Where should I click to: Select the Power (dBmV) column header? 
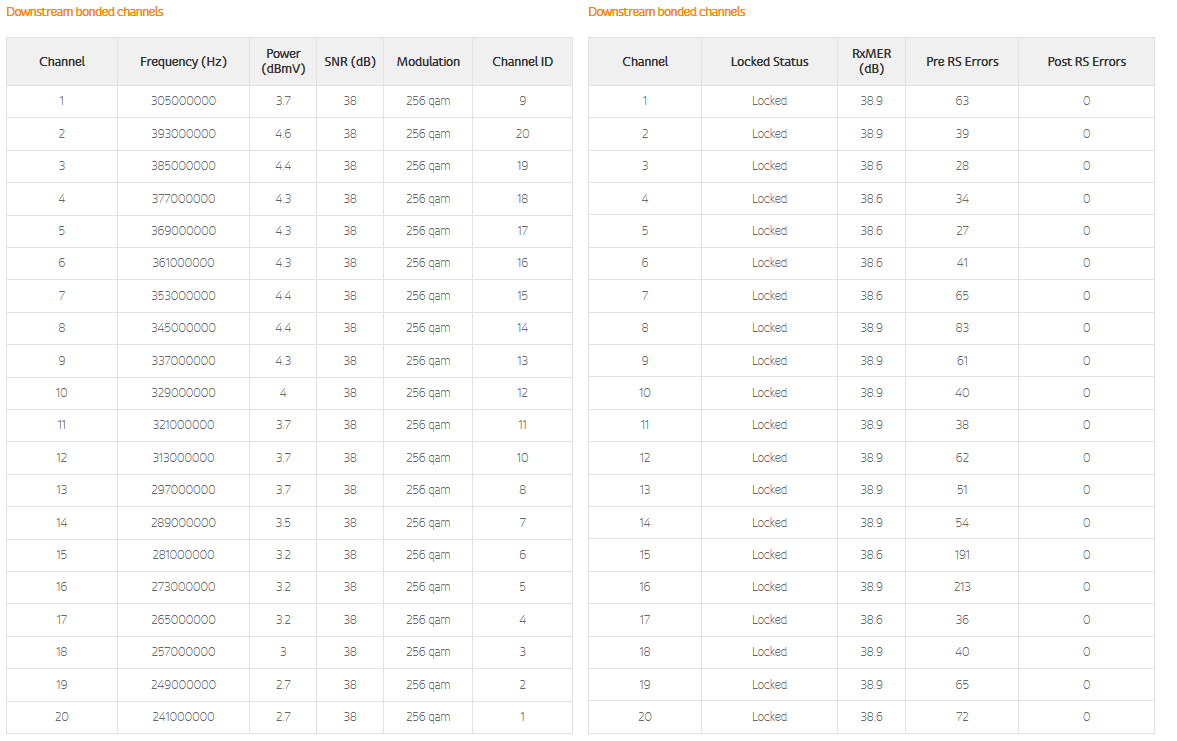pyautogui.click(x=283, y=62)
